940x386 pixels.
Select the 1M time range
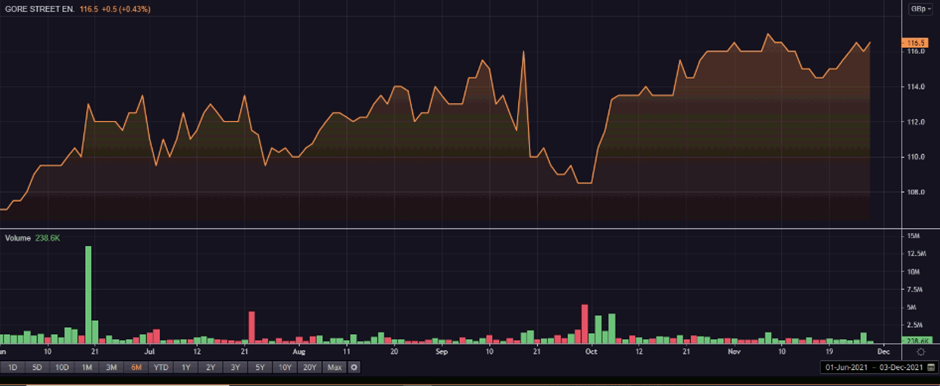tap(86, 367)
